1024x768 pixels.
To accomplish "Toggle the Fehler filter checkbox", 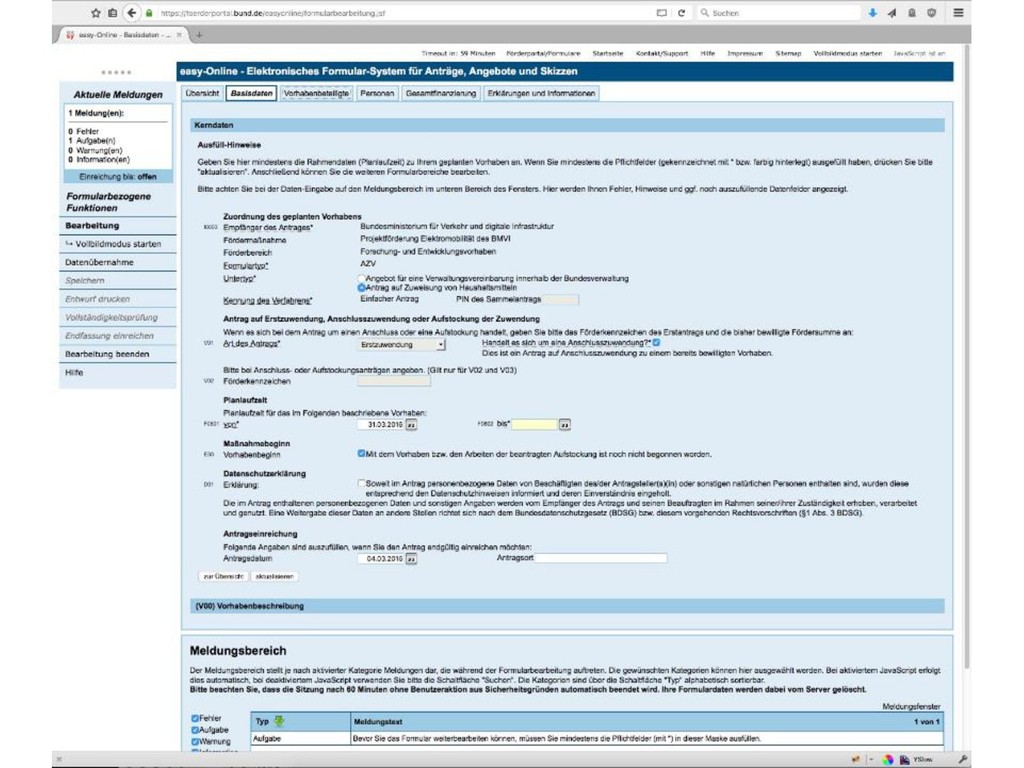I will (x=195, y=718).
